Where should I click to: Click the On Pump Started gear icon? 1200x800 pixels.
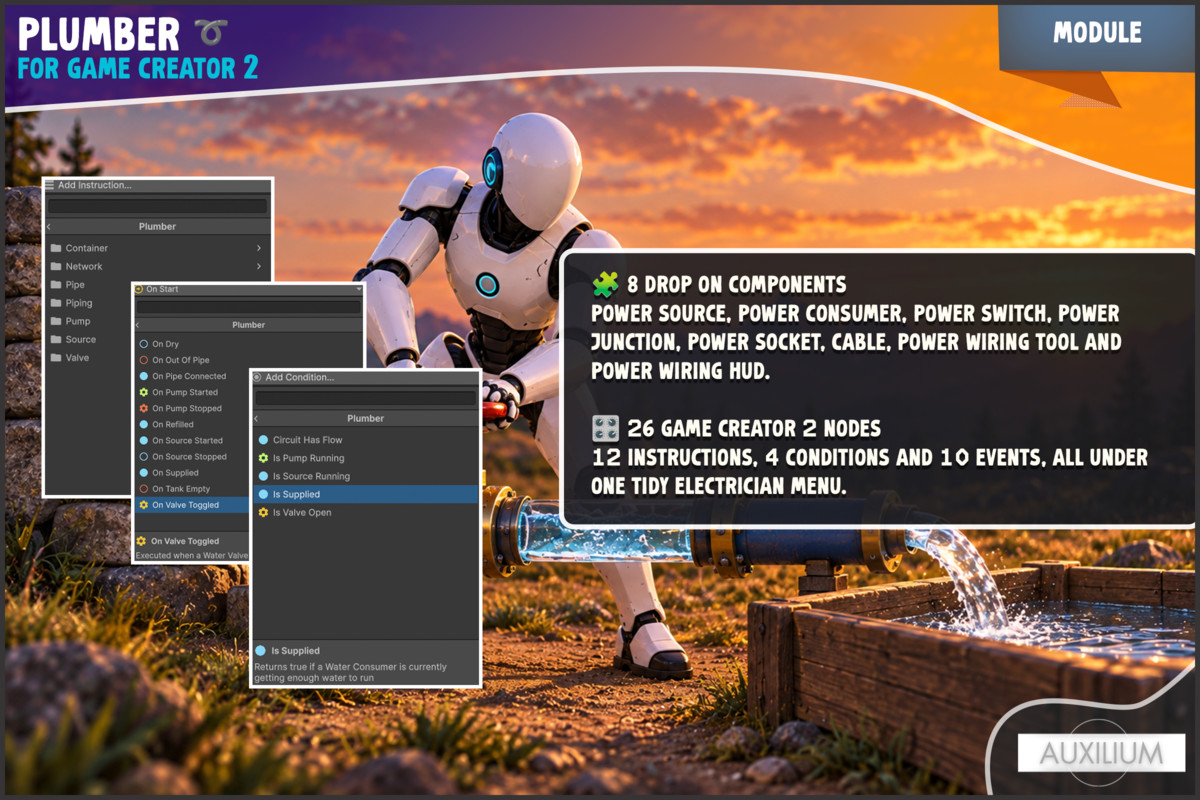144,392
